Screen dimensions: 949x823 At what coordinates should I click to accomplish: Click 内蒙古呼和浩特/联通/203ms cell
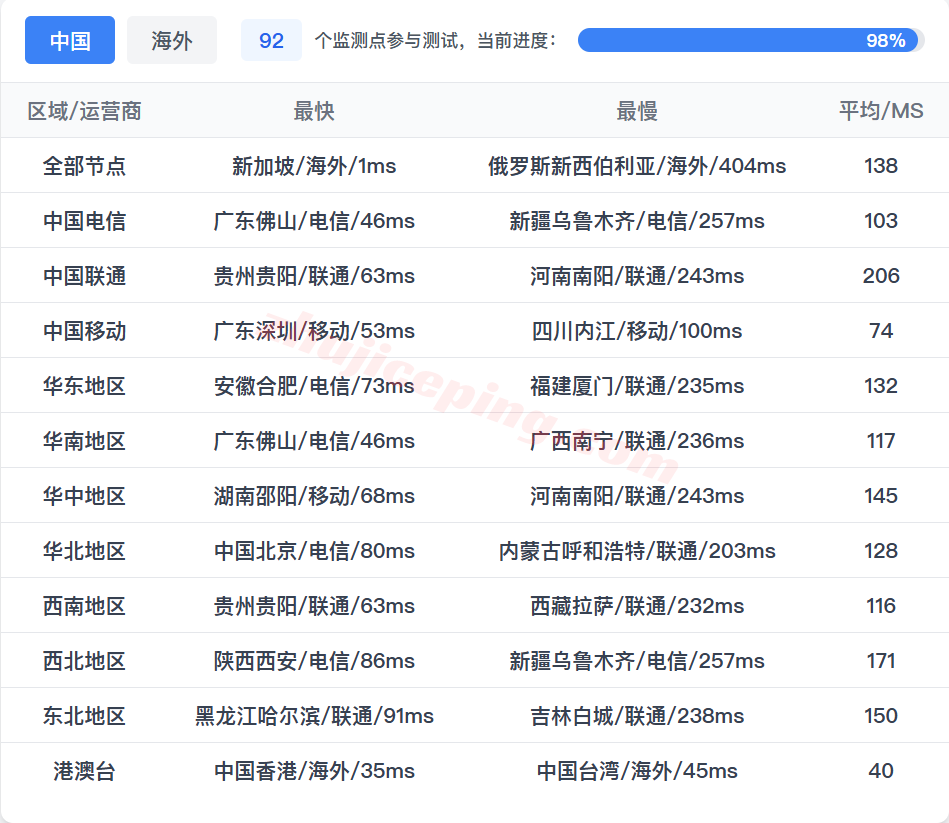click(x=637, y=551)
